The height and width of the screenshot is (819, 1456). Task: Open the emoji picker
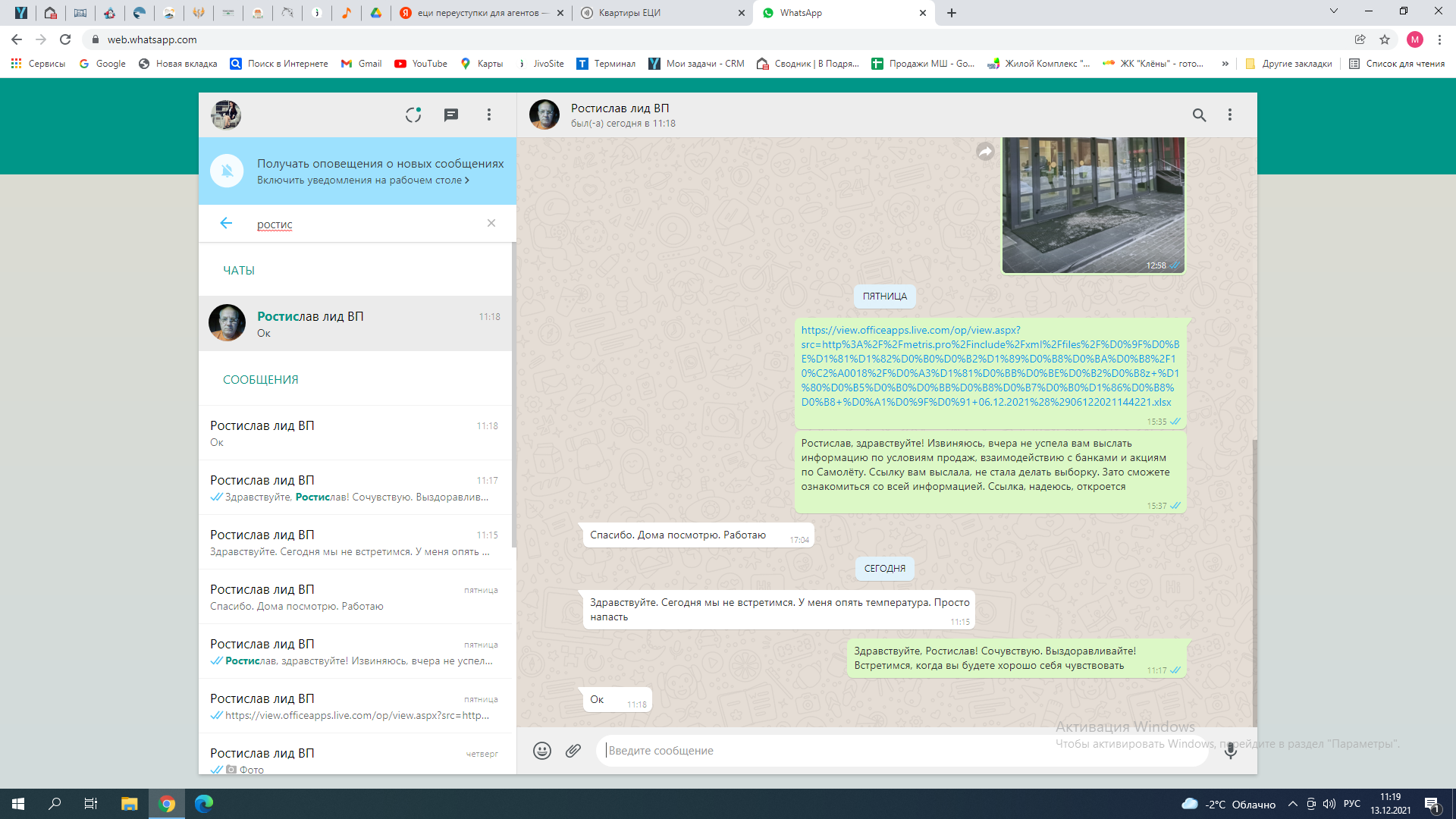(541, 751)
